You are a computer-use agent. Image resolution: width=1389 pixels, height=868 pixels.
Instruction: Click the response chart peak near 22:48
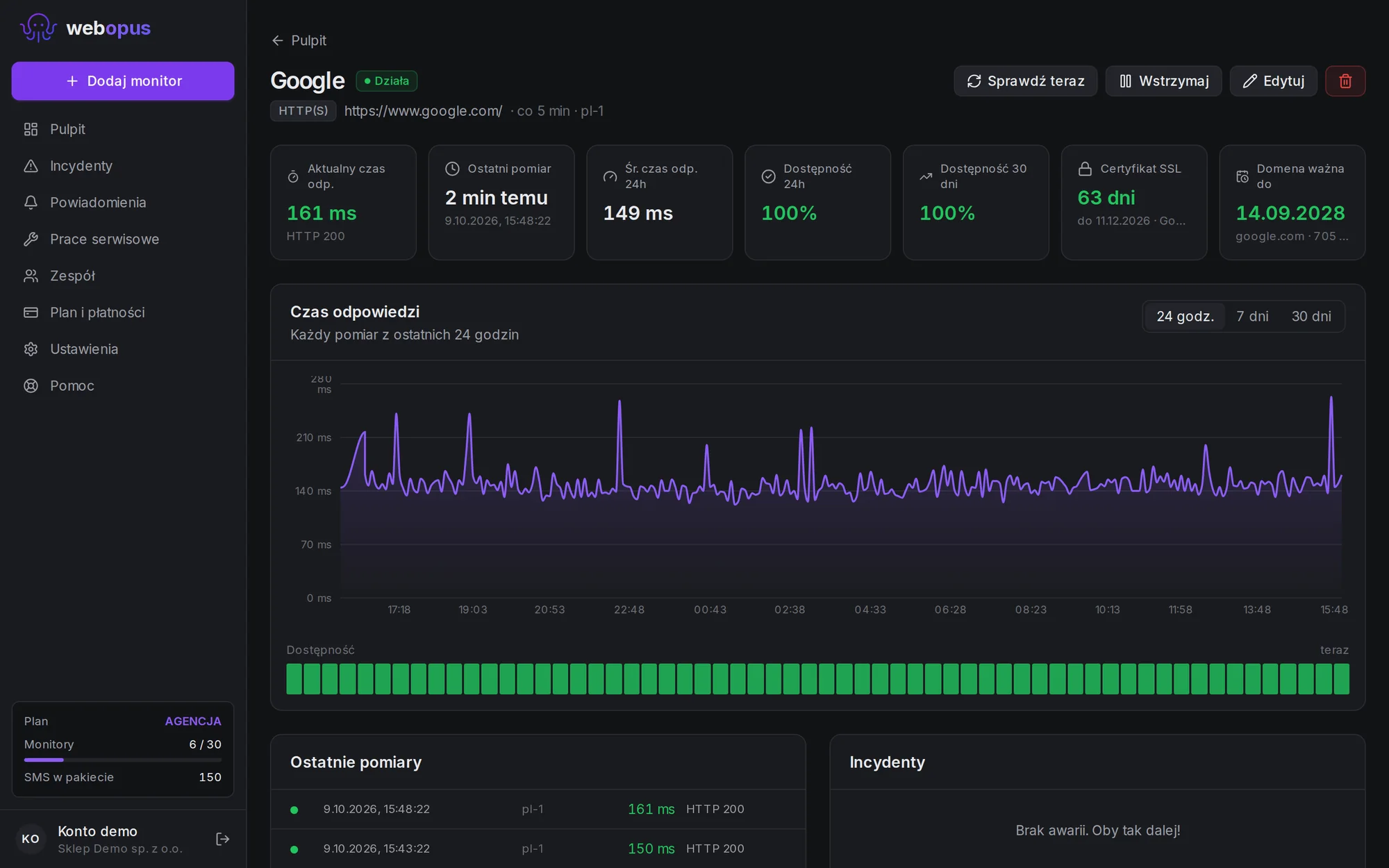[619, 401]
